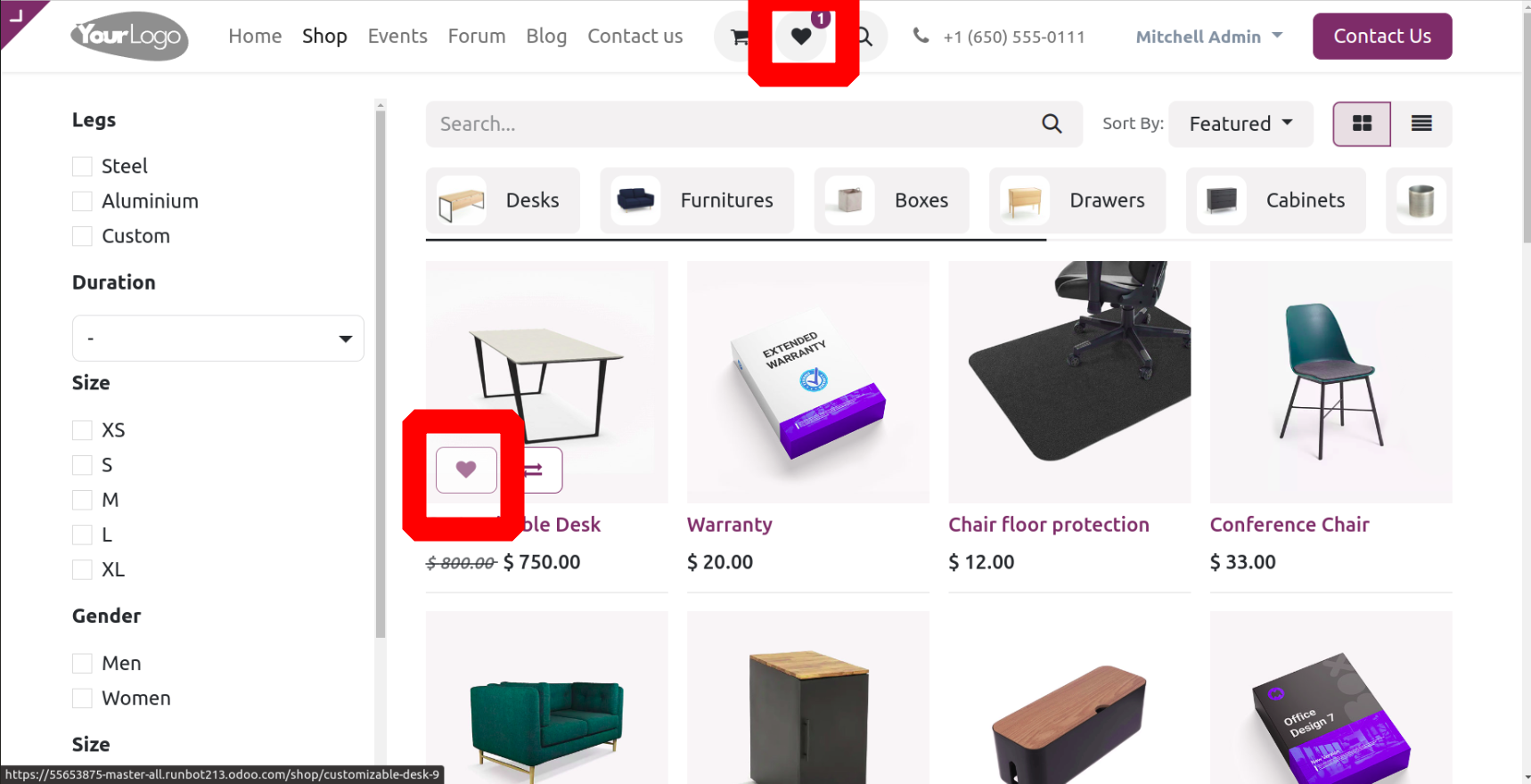Click in the product Search field
Viewport: 1531px width, 784px height.
click(731, 124)
